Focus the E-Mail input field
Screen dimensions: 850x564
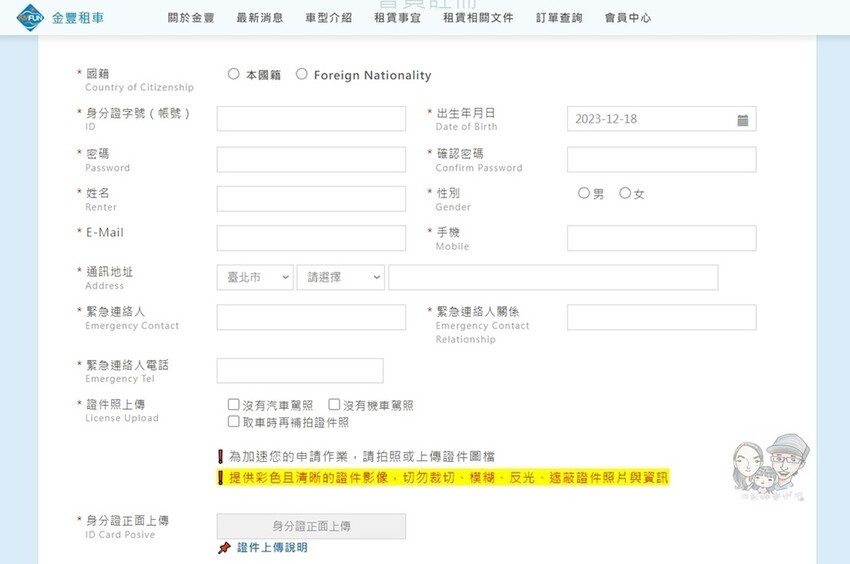(311, 237)
